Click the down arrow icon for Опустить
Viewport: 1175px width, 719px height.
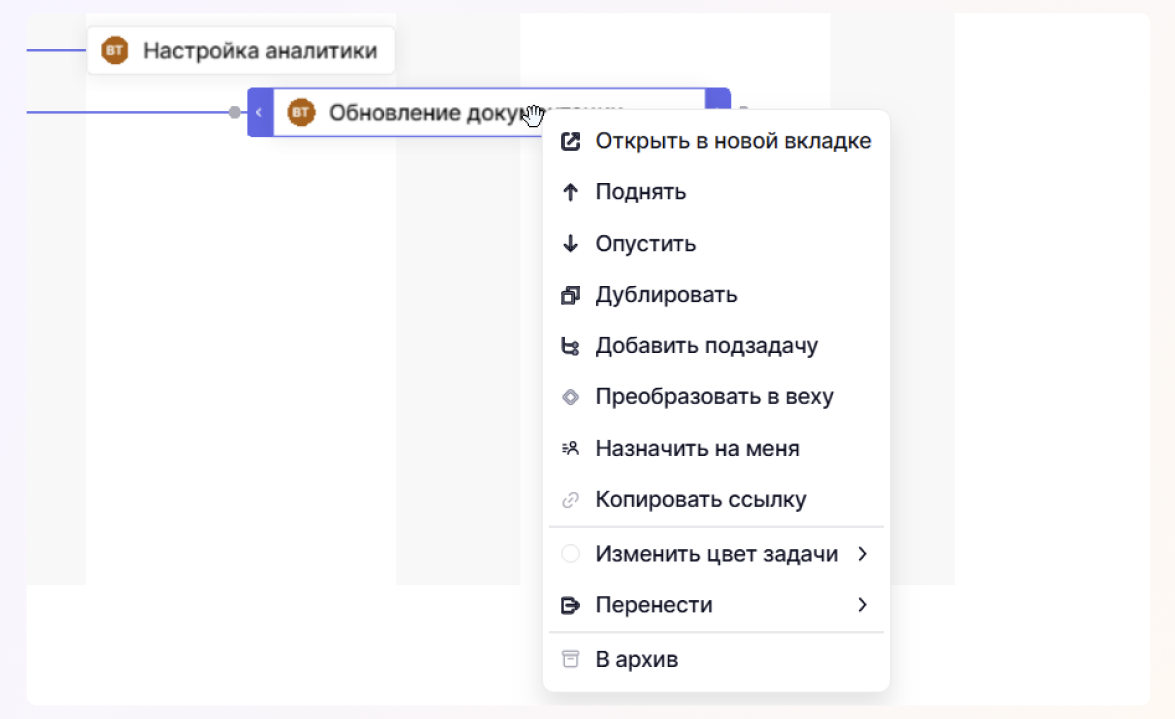[571, 244]
